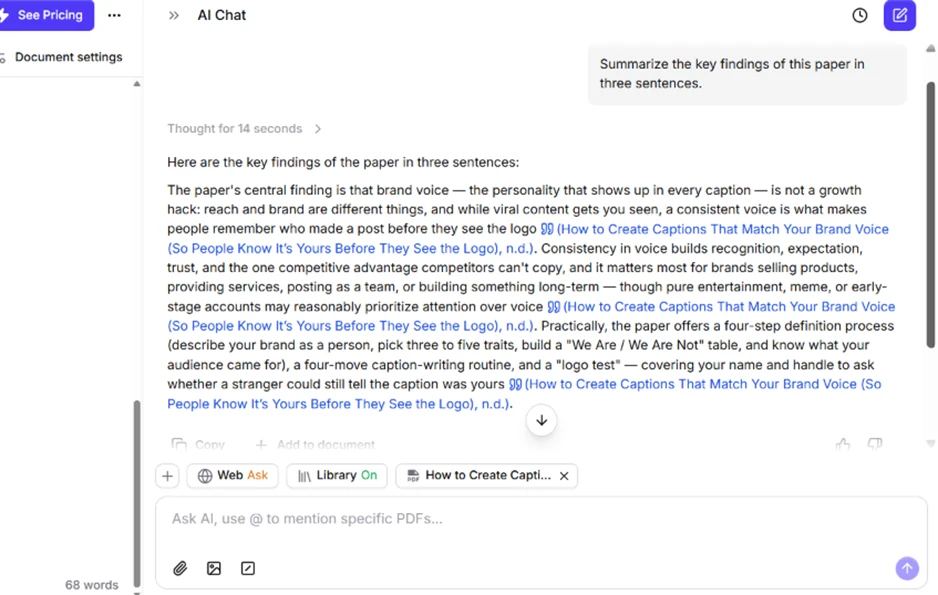Click the attach file paperclip icon
Screen dimensions: 938x595
(180, 568)
